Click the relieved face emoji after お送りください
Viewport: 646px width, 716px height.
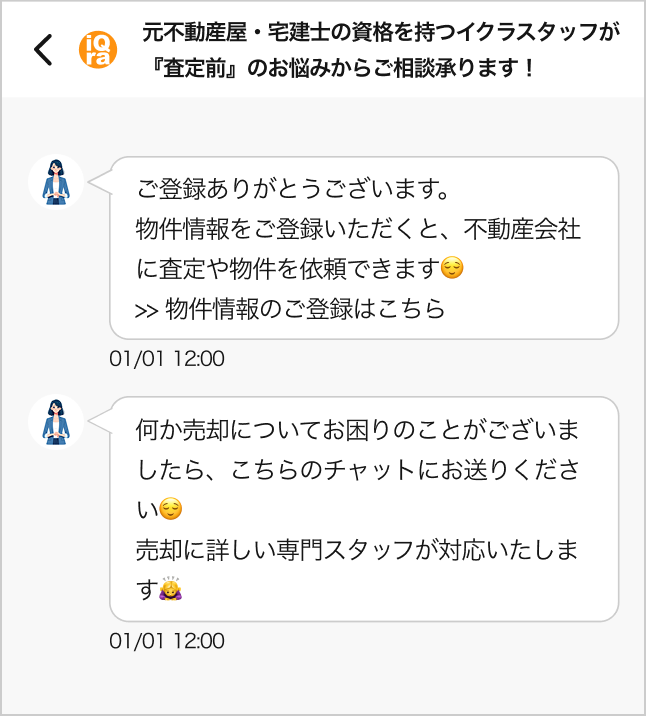(x=172, y=511)
